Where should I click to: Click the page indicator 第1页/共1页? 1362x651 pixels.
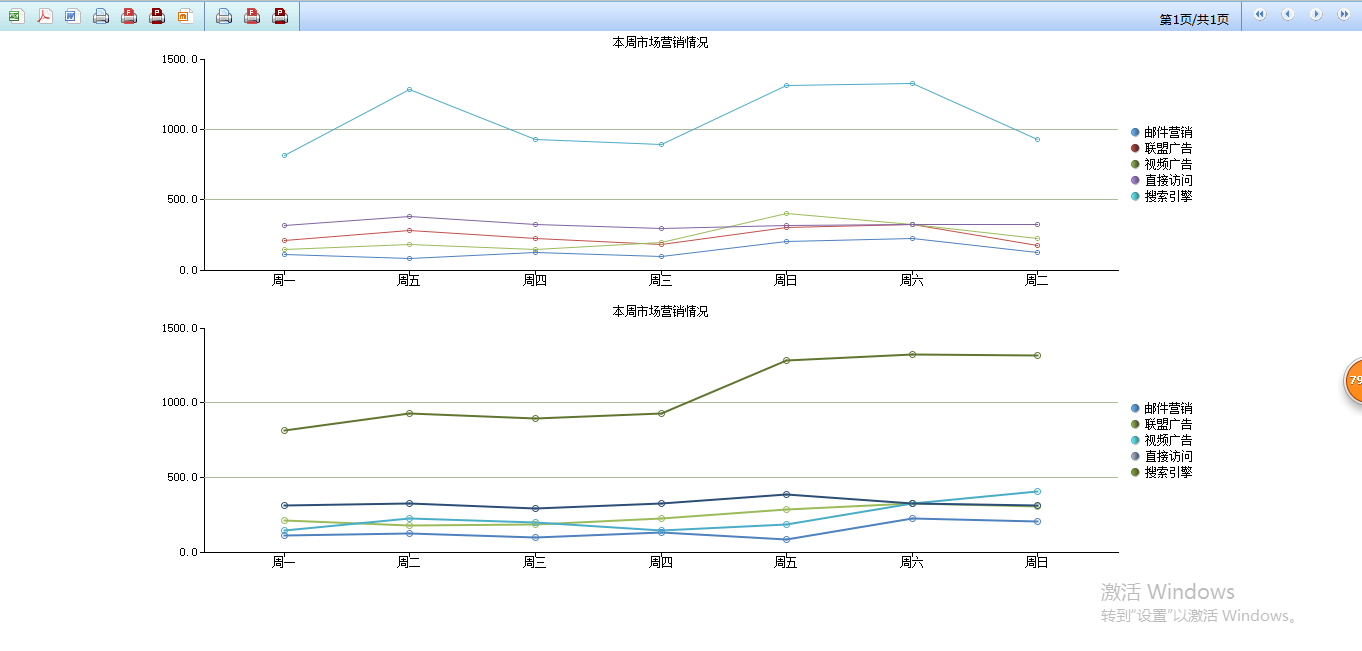pos(1194,20)
